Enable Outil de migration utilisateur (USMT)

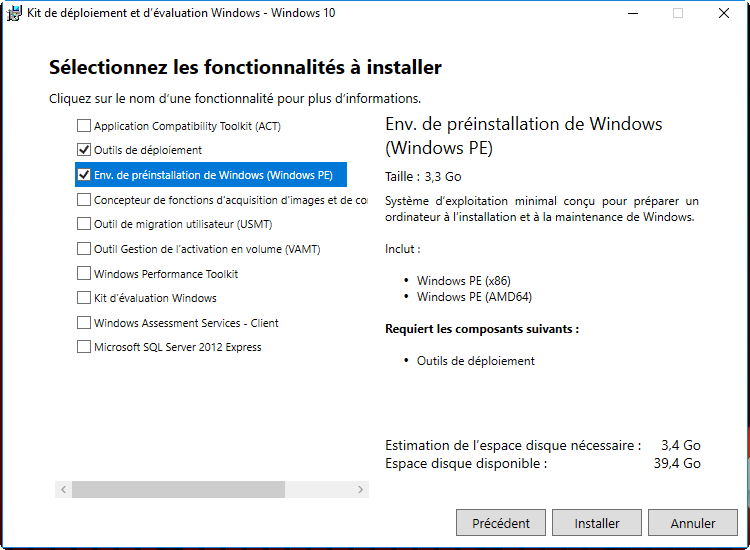click(84, 224)
